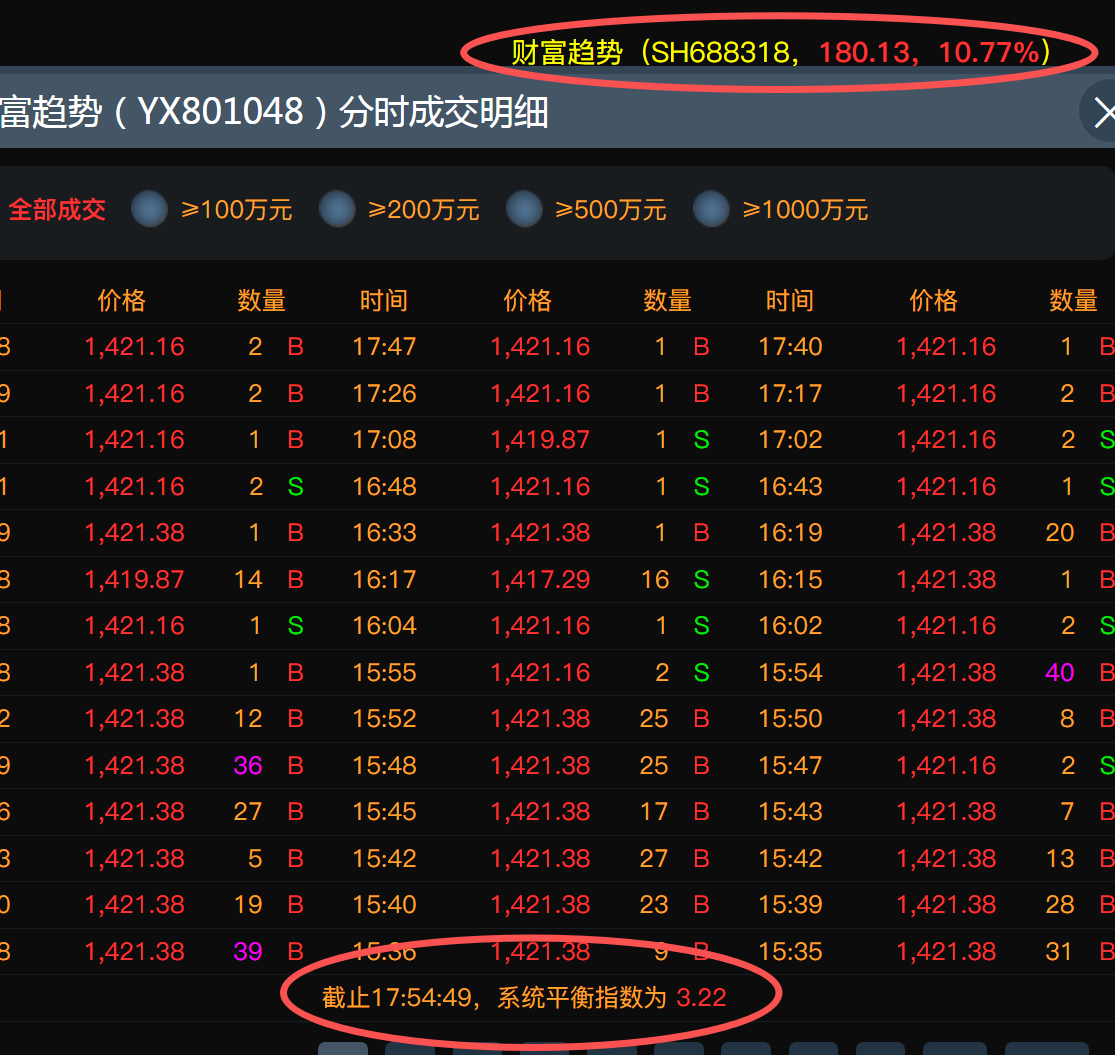Select the 17:08 time cell

pyautogui.click(x=385, y=439)
